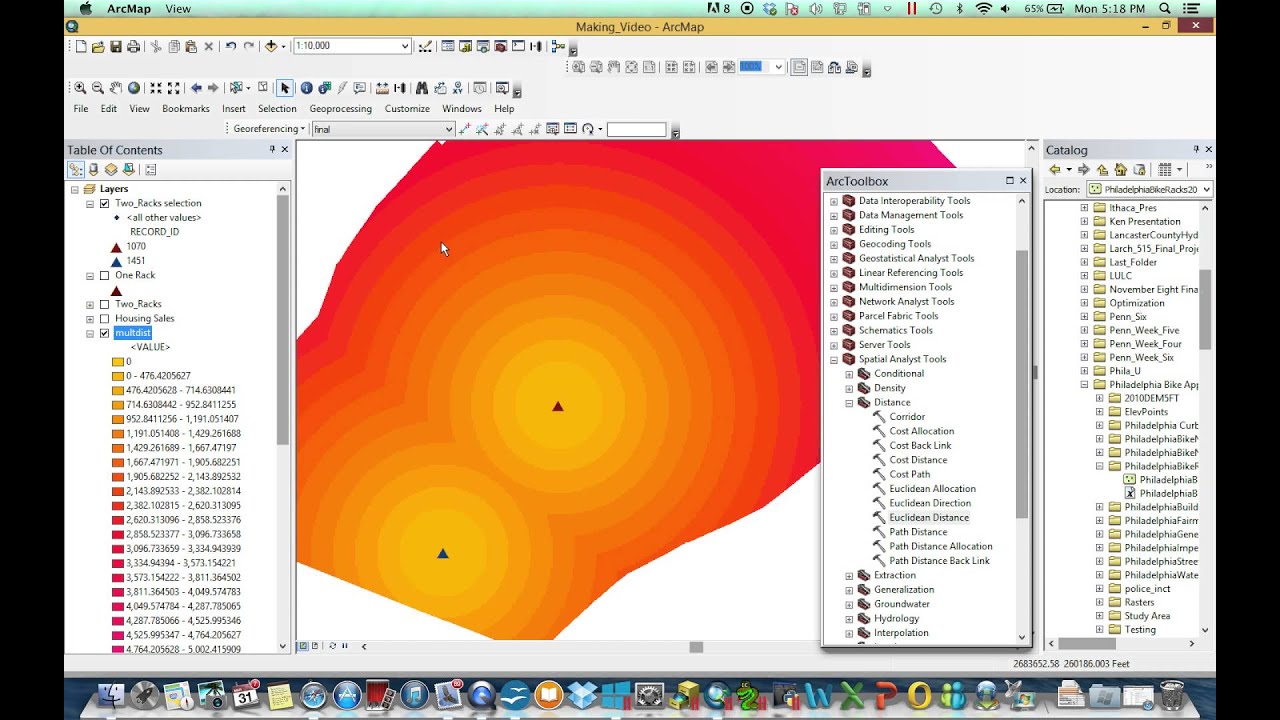
Task: Turn on the Two_Racks layer
Action: point(104,304)
